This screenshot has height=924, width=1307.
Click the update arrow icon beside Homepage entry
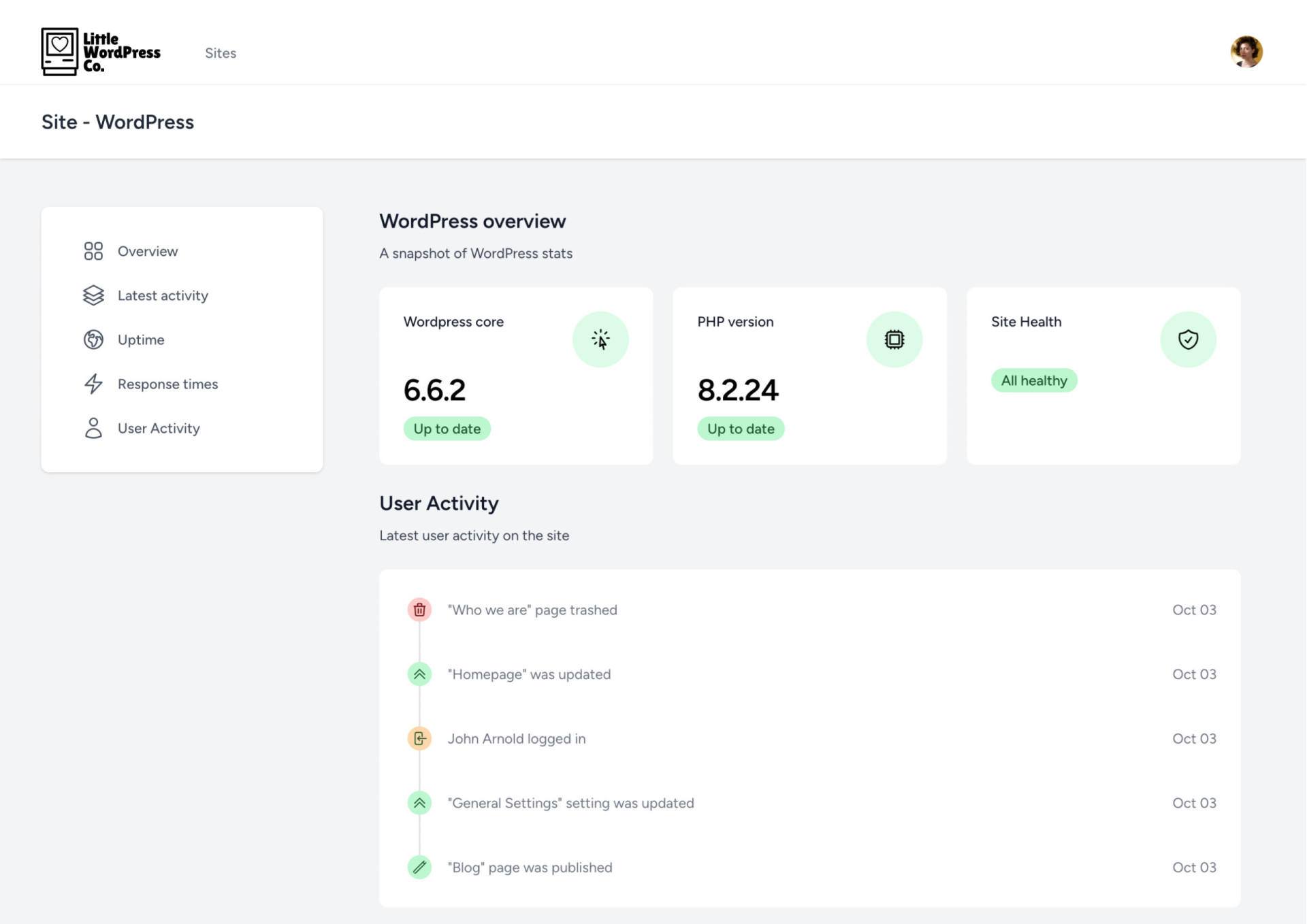click(x=419, y=674)
